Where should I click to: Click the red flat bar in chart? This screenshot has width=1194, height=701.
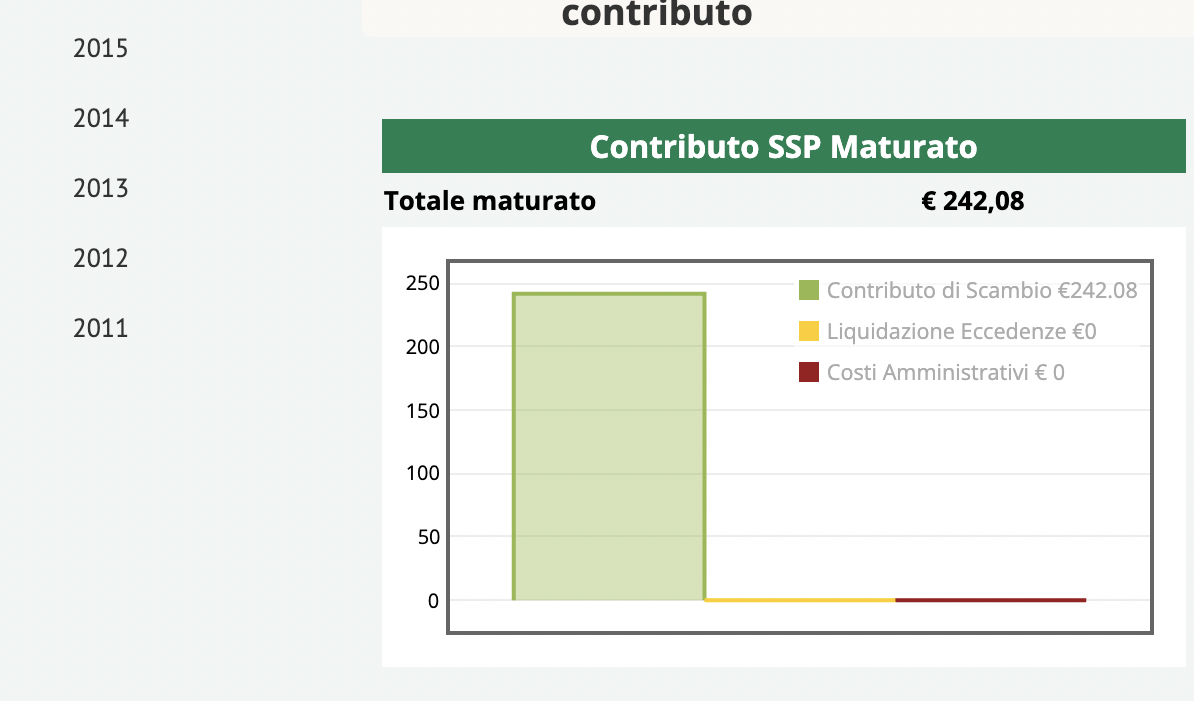tap(990, 600)
